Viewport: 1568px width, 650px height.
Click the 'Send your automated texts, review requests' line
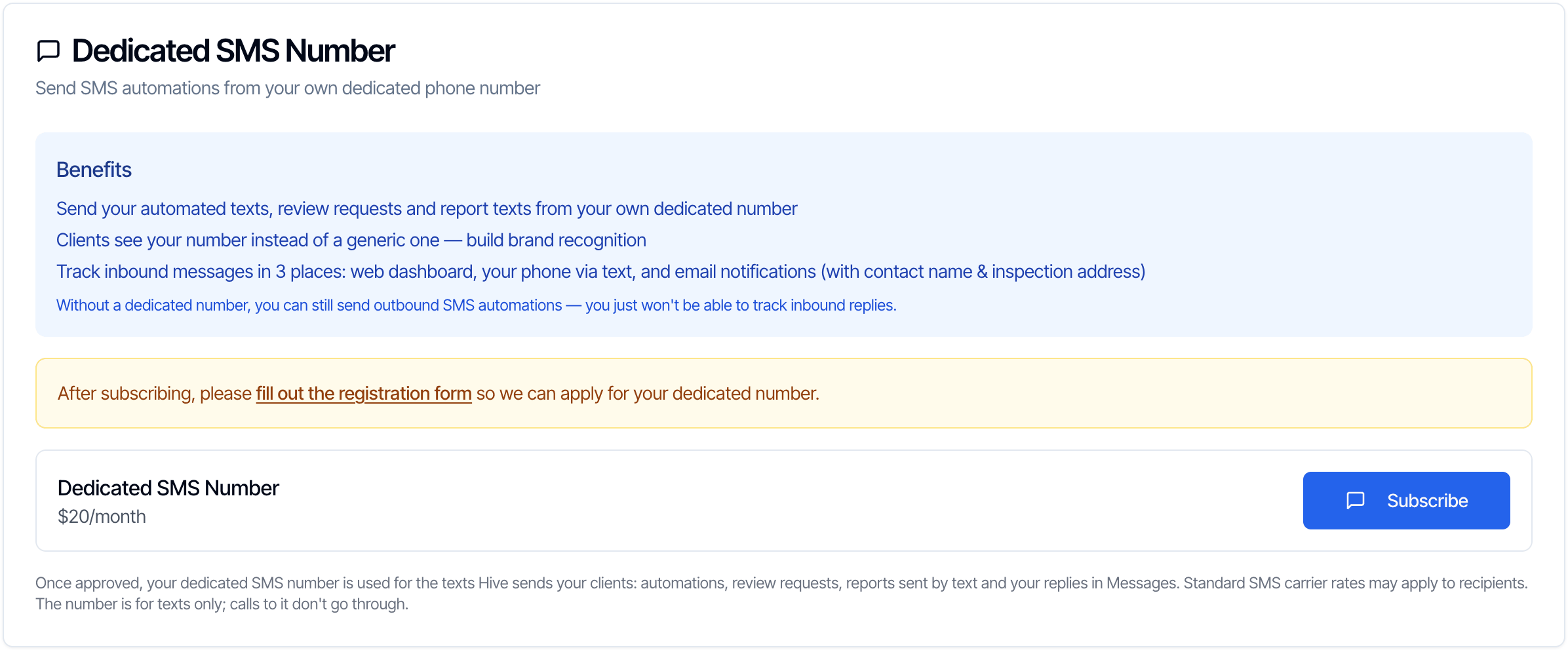point(427,209)
